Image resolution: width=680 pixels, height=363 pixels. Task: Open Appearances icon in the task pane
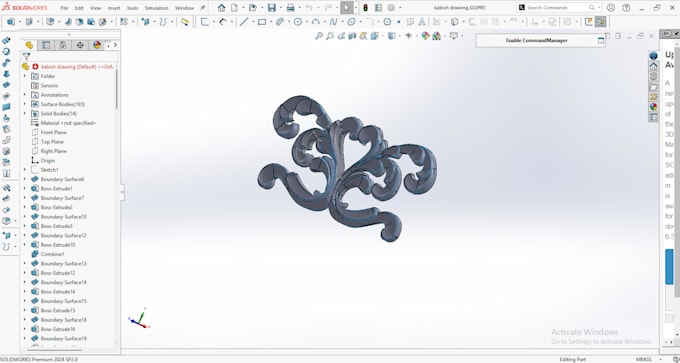(654, 106)
